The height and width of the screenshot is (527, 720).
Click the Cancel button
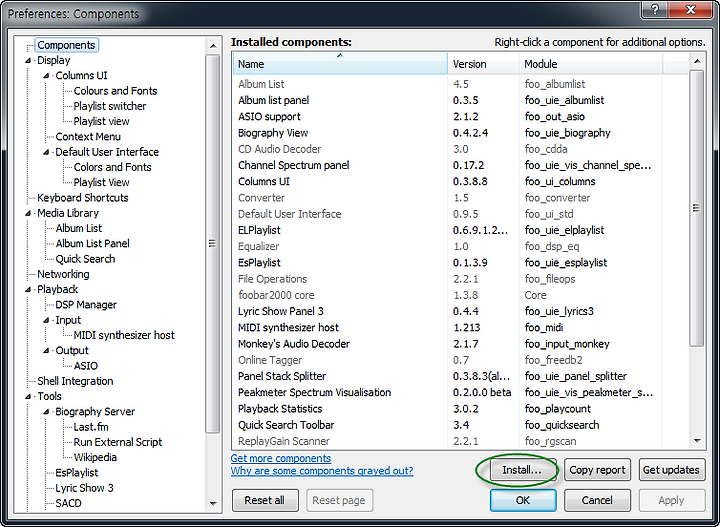pyautogui.click(x=597, y=500)
